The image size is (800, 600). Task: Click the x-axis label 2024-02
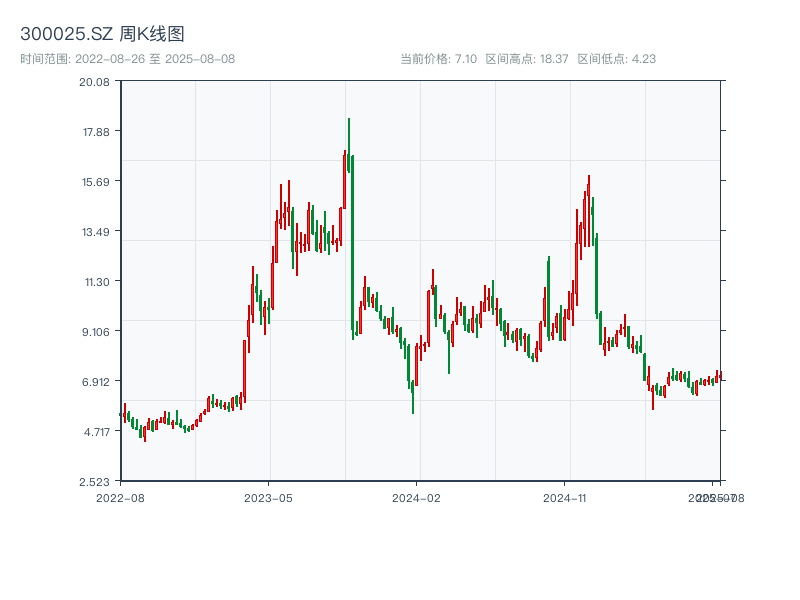(x=416, y=498)
